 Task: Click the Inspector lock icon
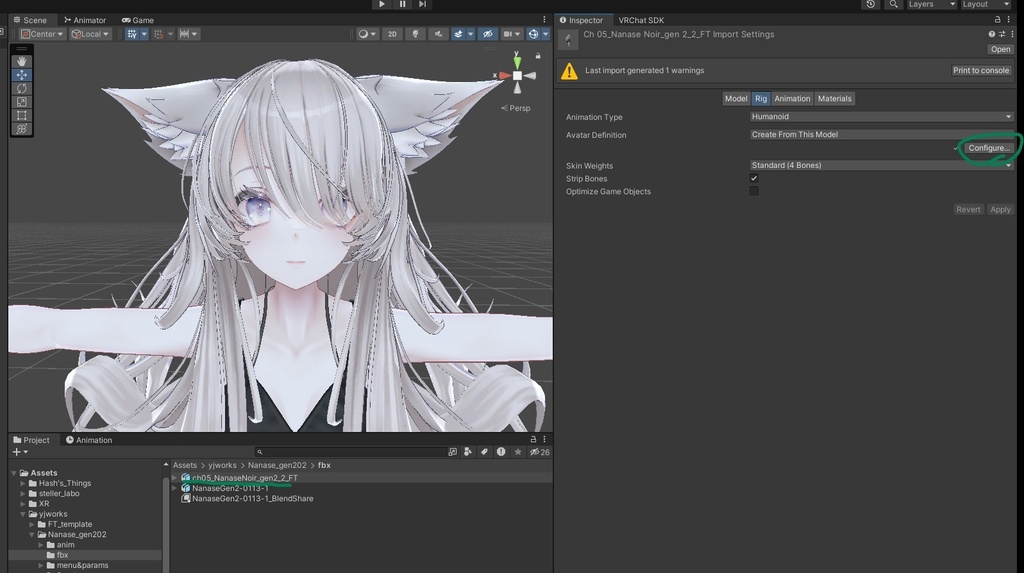pos(997,20)
